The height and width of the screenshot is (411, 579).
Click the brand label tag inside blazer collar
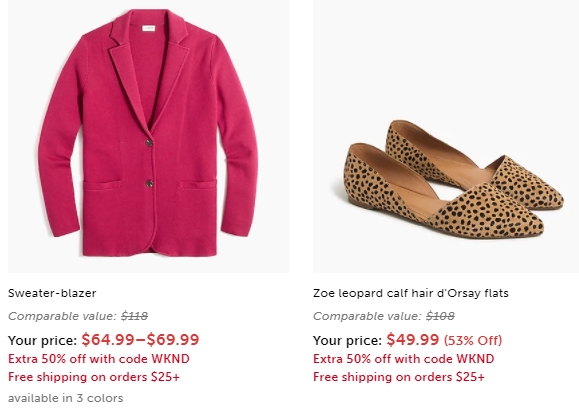click(149, 28)
